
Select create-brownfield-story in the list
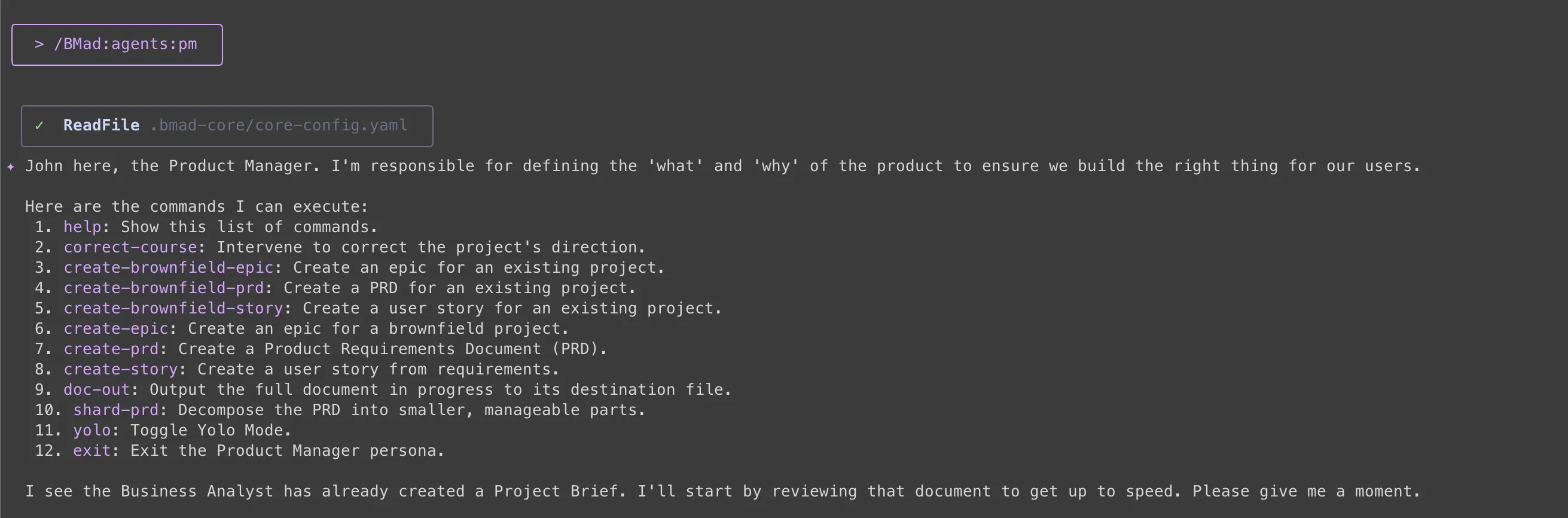coord(173,309)
